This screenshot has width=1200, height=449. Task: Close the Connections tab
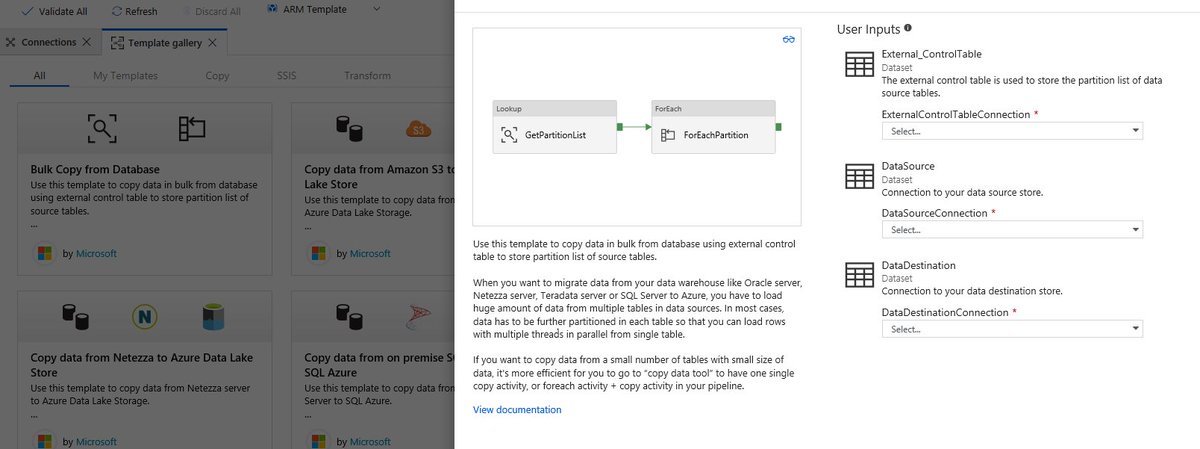(x=86, y=42)
